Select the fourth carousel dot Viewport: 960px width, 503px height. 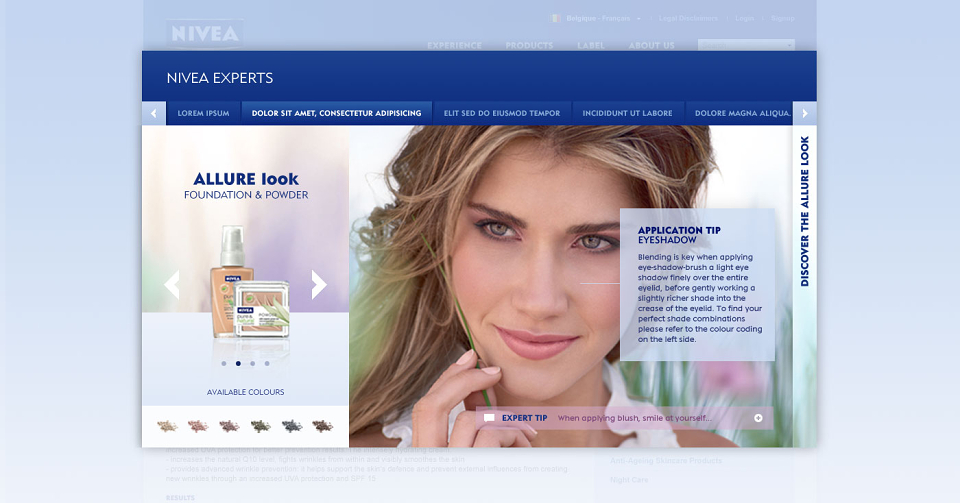[267, 363]
